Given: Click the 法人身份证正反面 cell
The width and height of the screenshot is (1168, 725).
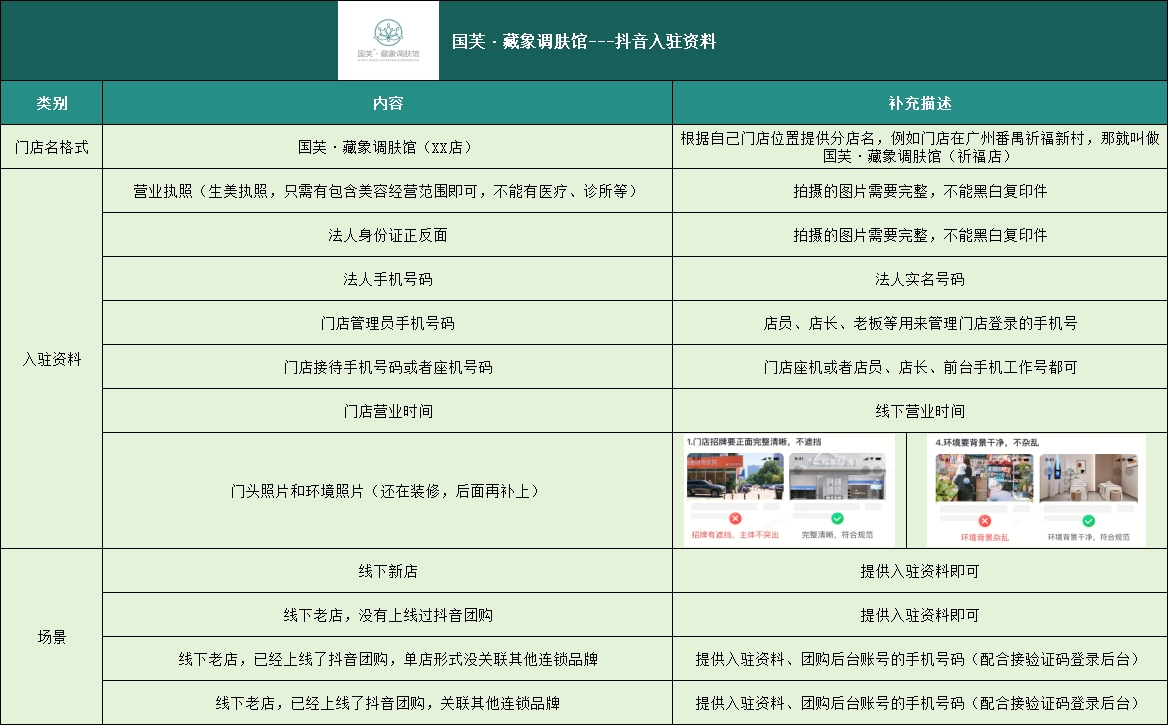Looking at the screenshot, I should (x=387, y=235).
